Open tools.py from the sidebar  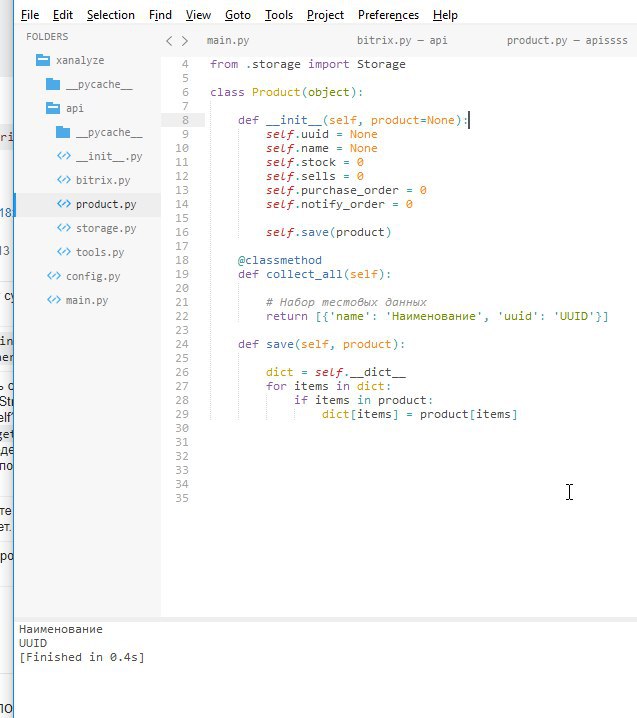click(x=100, y=252)
